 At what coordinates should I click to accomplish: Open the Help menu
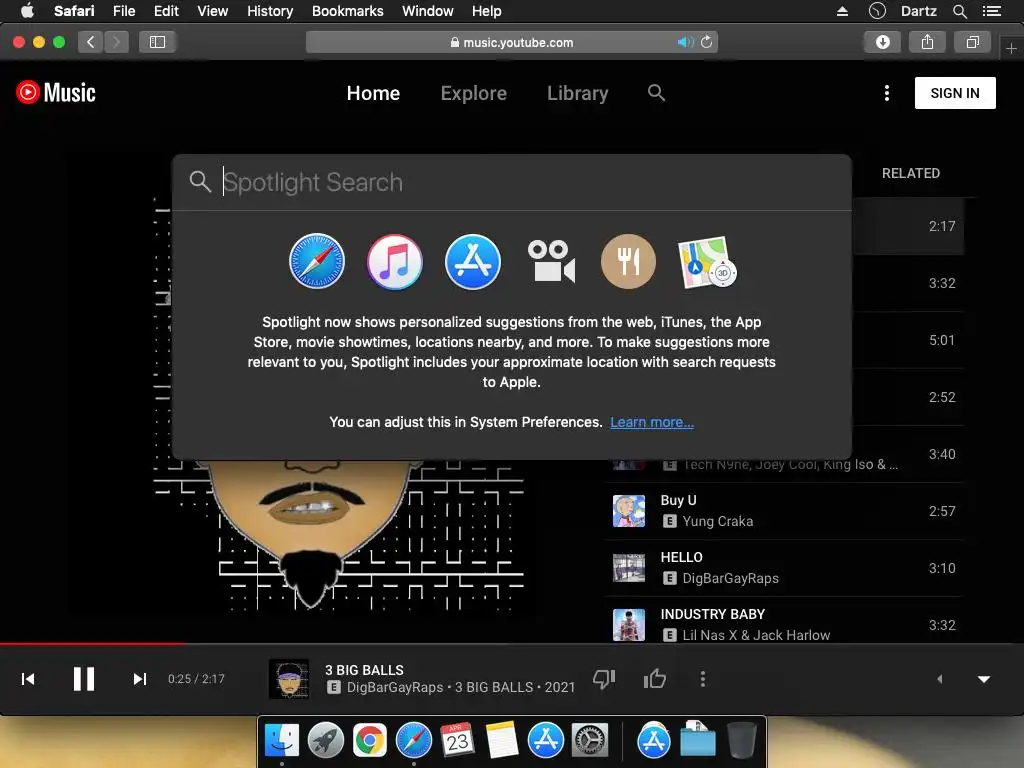[487, 11]
